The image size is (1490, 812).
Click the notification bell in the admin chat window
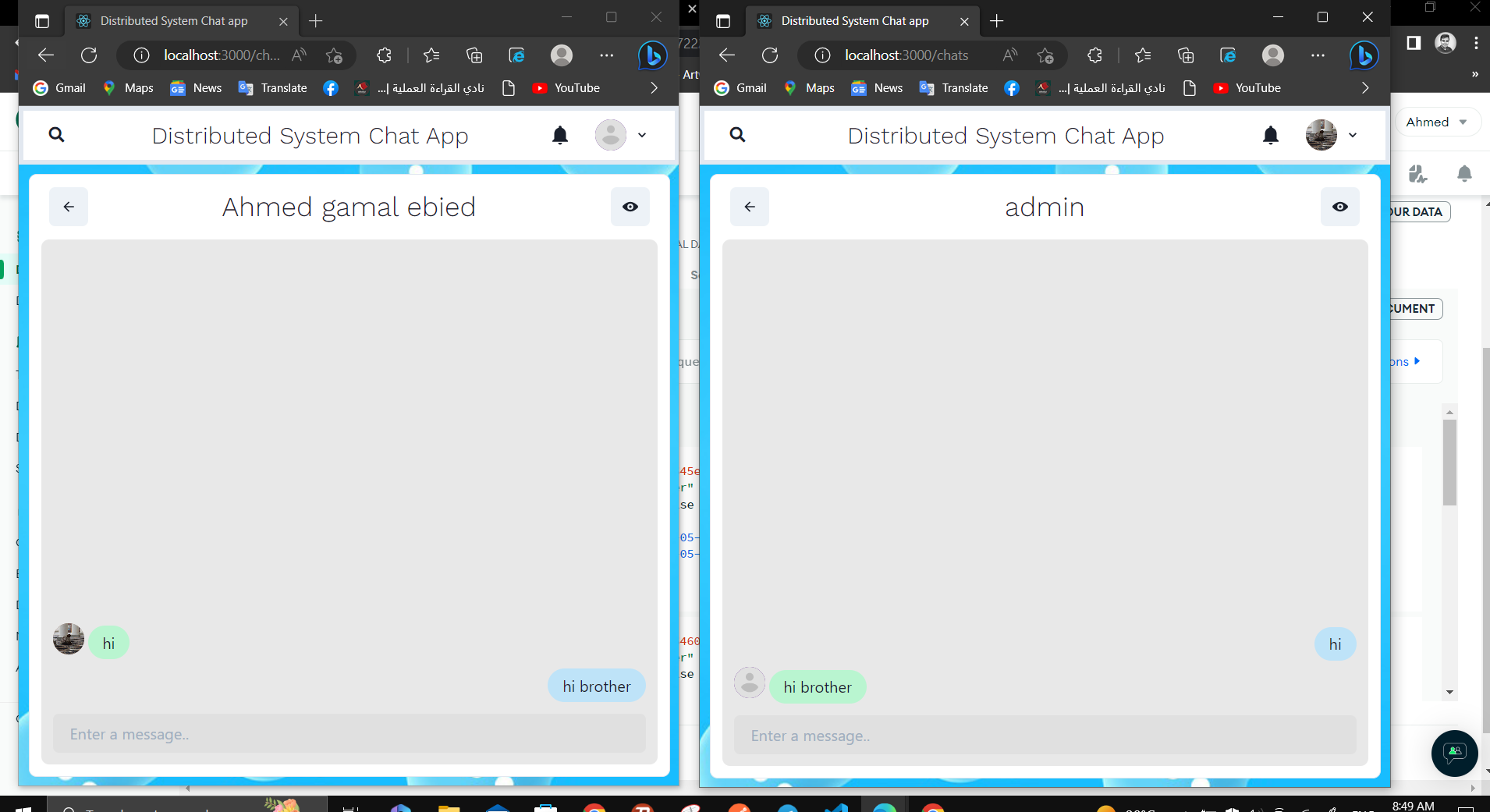pyautogui.click(x=1271, y=135)
